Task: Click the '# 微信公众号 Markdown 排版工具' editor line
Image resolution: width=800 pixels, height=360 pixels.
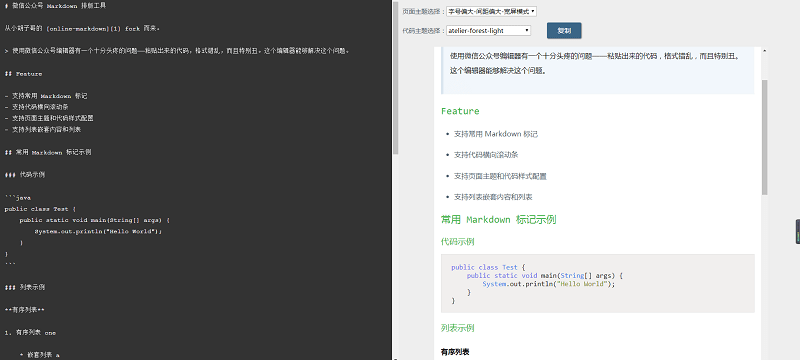Action: tap(55, 6)
